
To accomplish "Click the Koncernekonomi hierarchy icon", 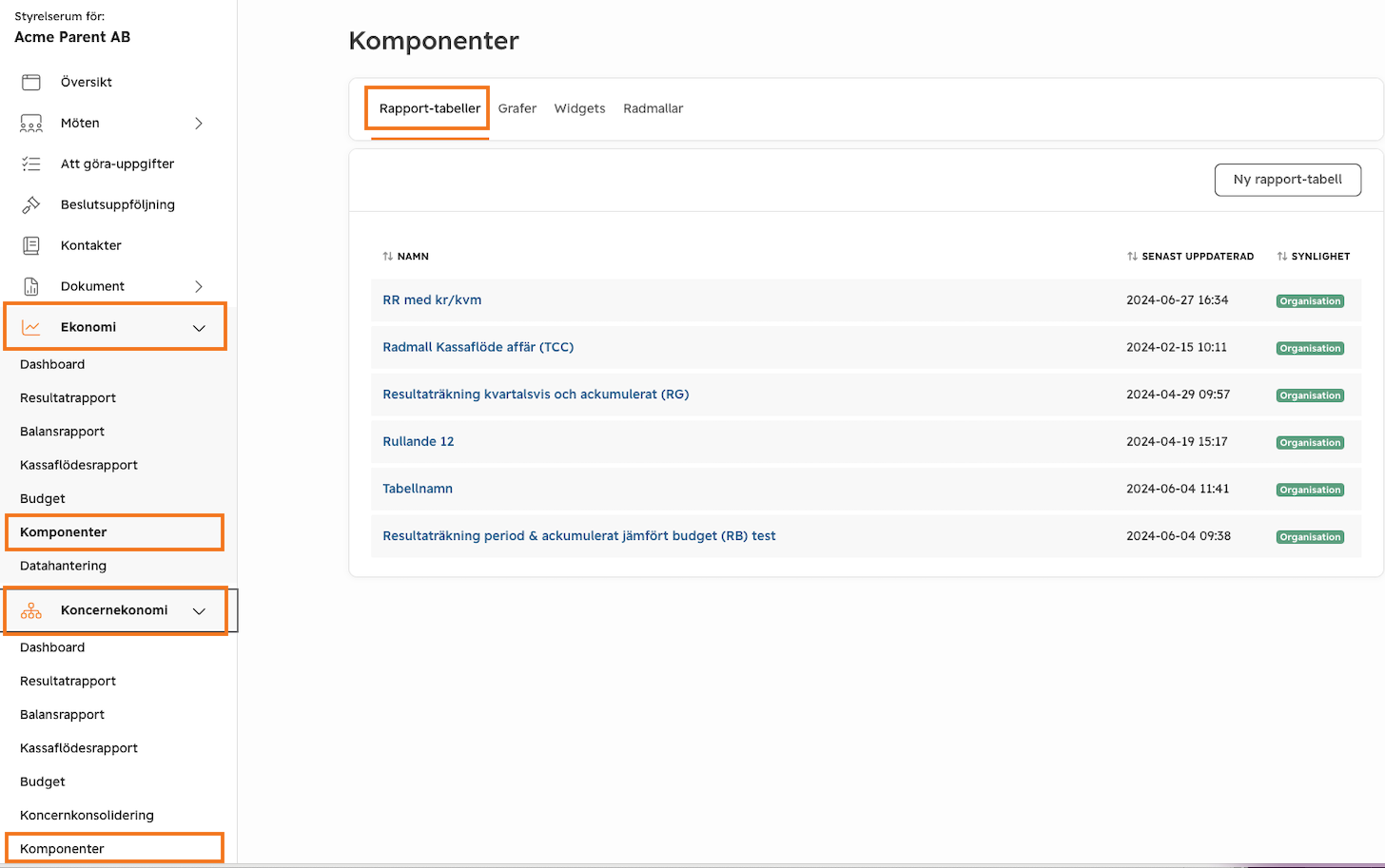I will [x=31, y=610].
